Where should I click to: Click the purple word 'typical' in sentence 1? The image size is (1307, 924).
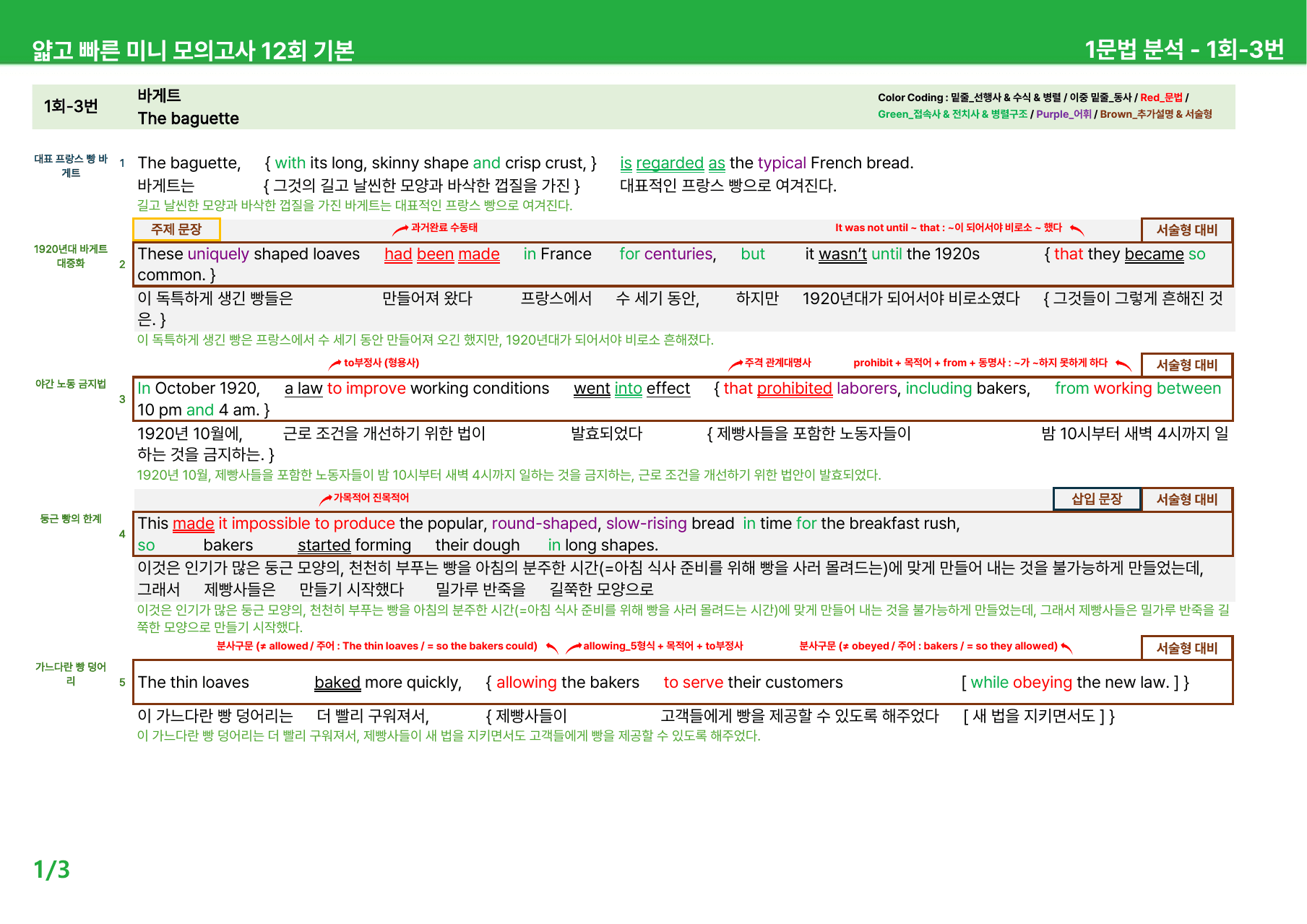[782, 163]
